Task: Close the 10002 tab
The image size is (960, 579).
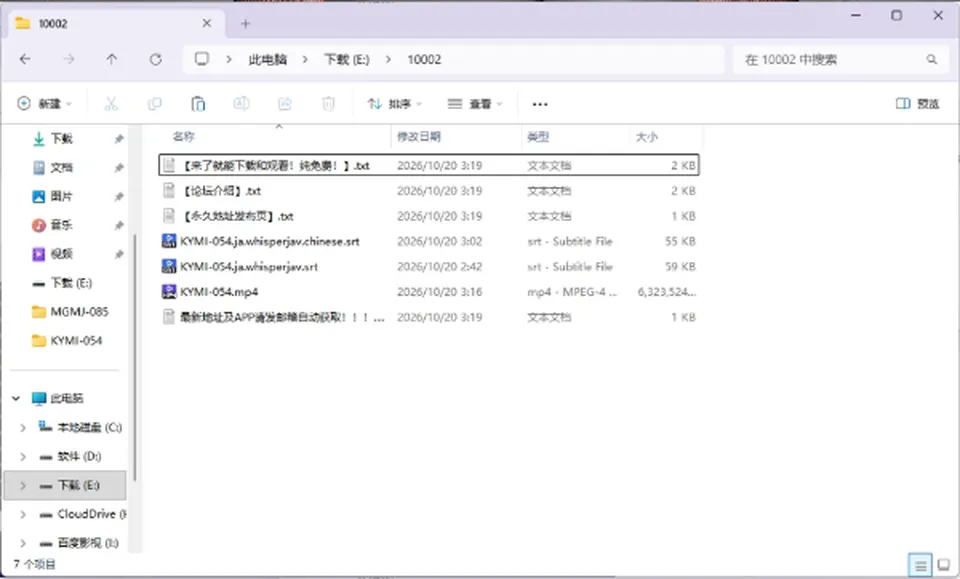Action: [x=207, y=23]
